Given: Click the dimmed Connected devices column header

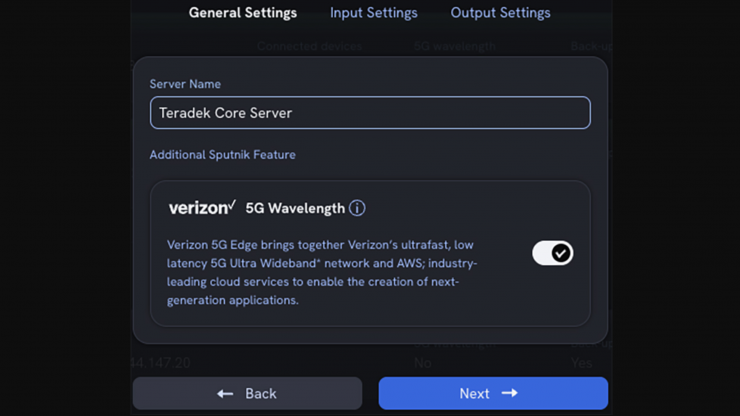Looking at the screenshot, I should tap(309, 46).
